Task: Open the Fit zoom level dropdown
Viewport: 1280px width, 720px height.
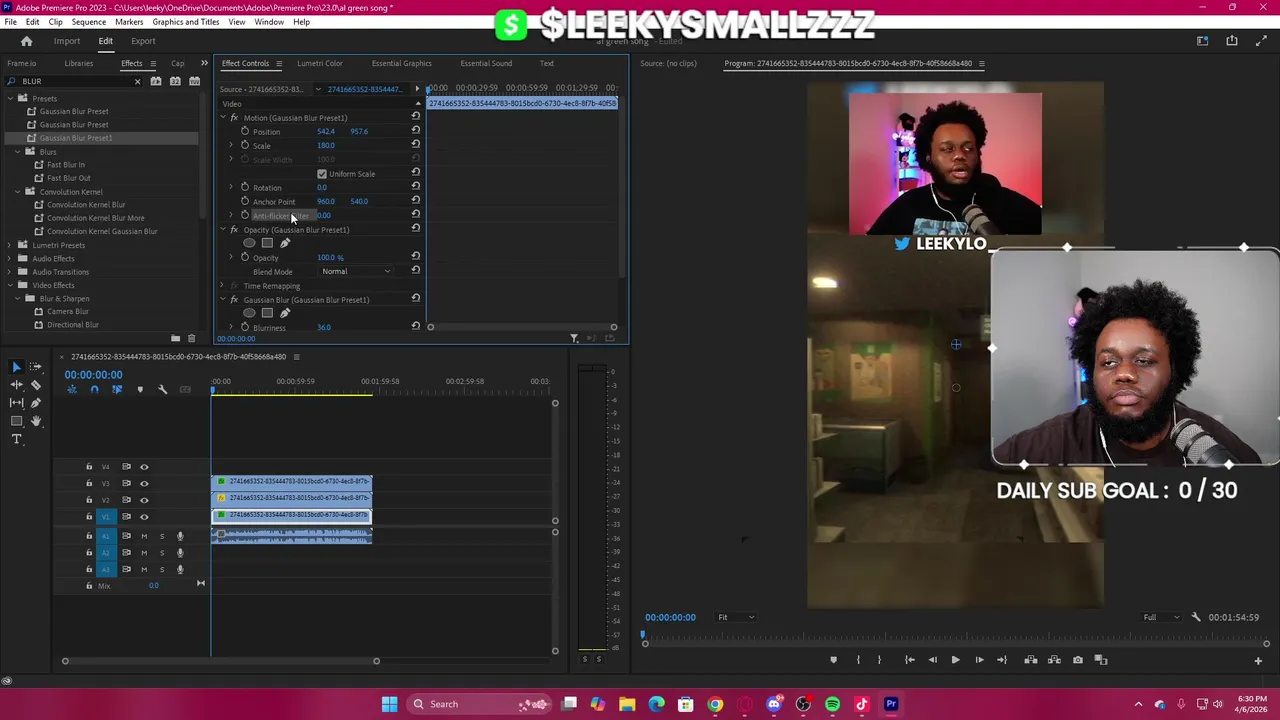Action: [736, 617]
